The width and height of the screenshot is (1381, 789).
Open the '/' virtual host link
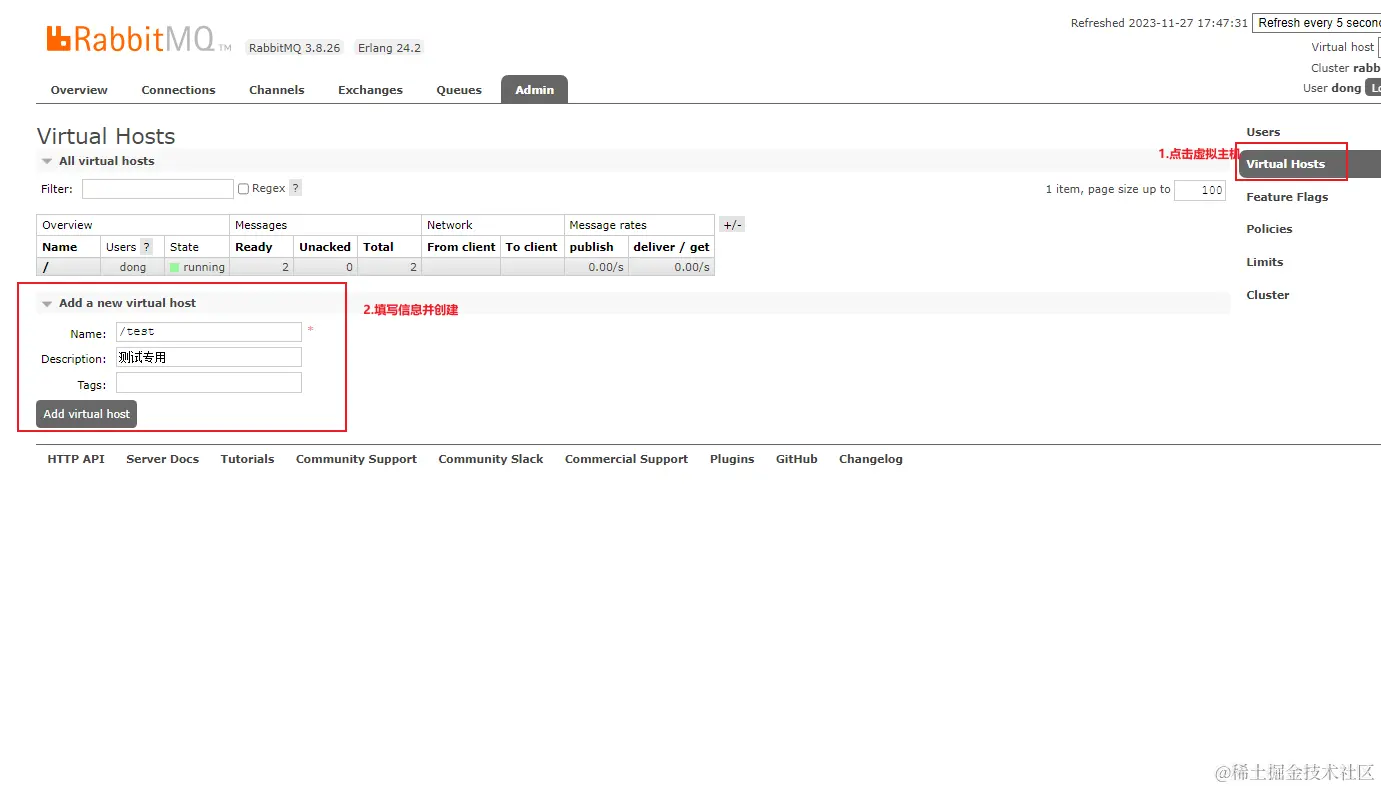46,267
